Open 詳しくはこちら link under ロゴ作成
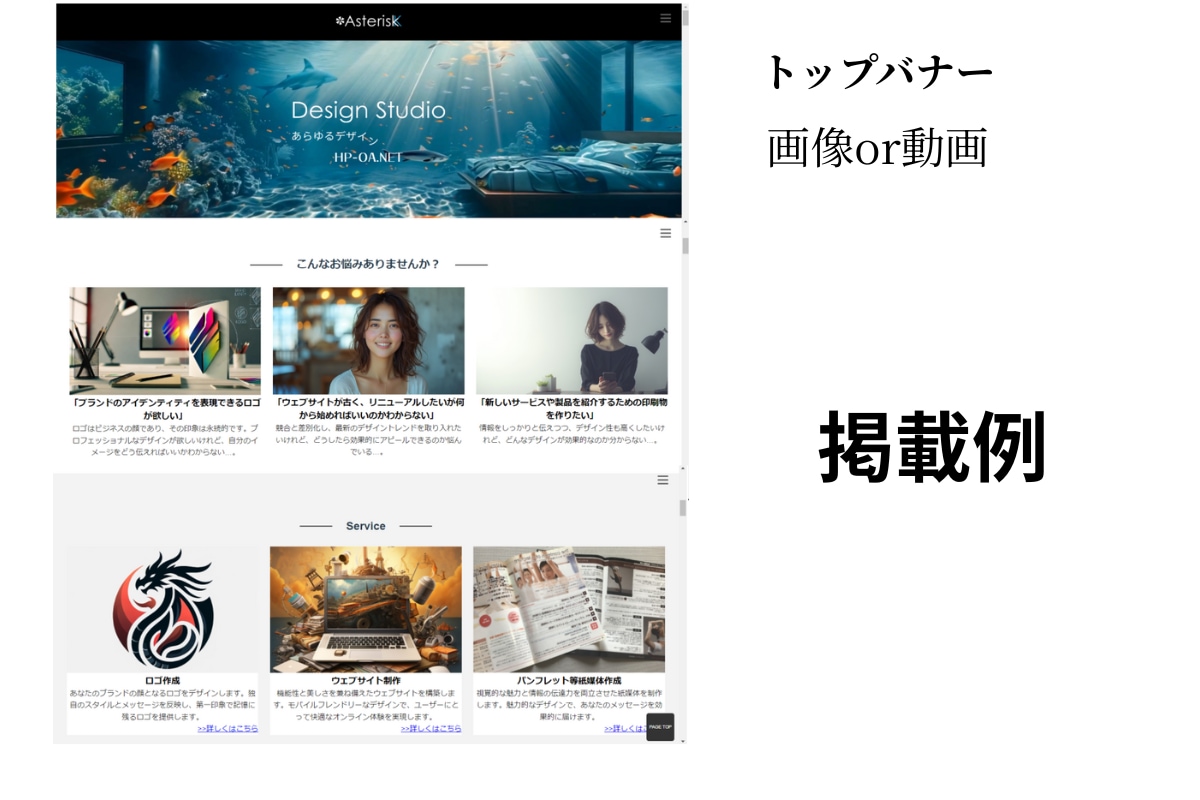Viewport: 1200px width, 800px height. coord(227,729)
